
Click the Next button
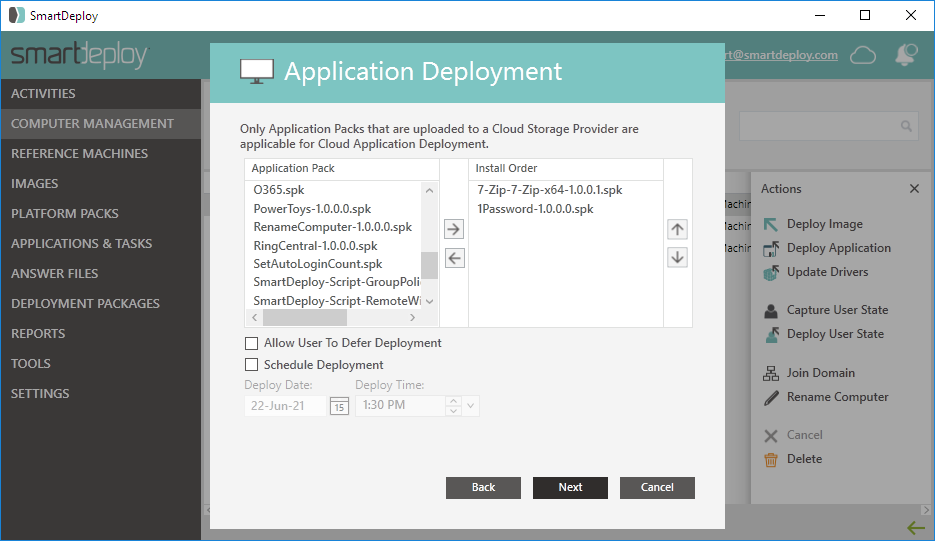click(x=570, y=487)
